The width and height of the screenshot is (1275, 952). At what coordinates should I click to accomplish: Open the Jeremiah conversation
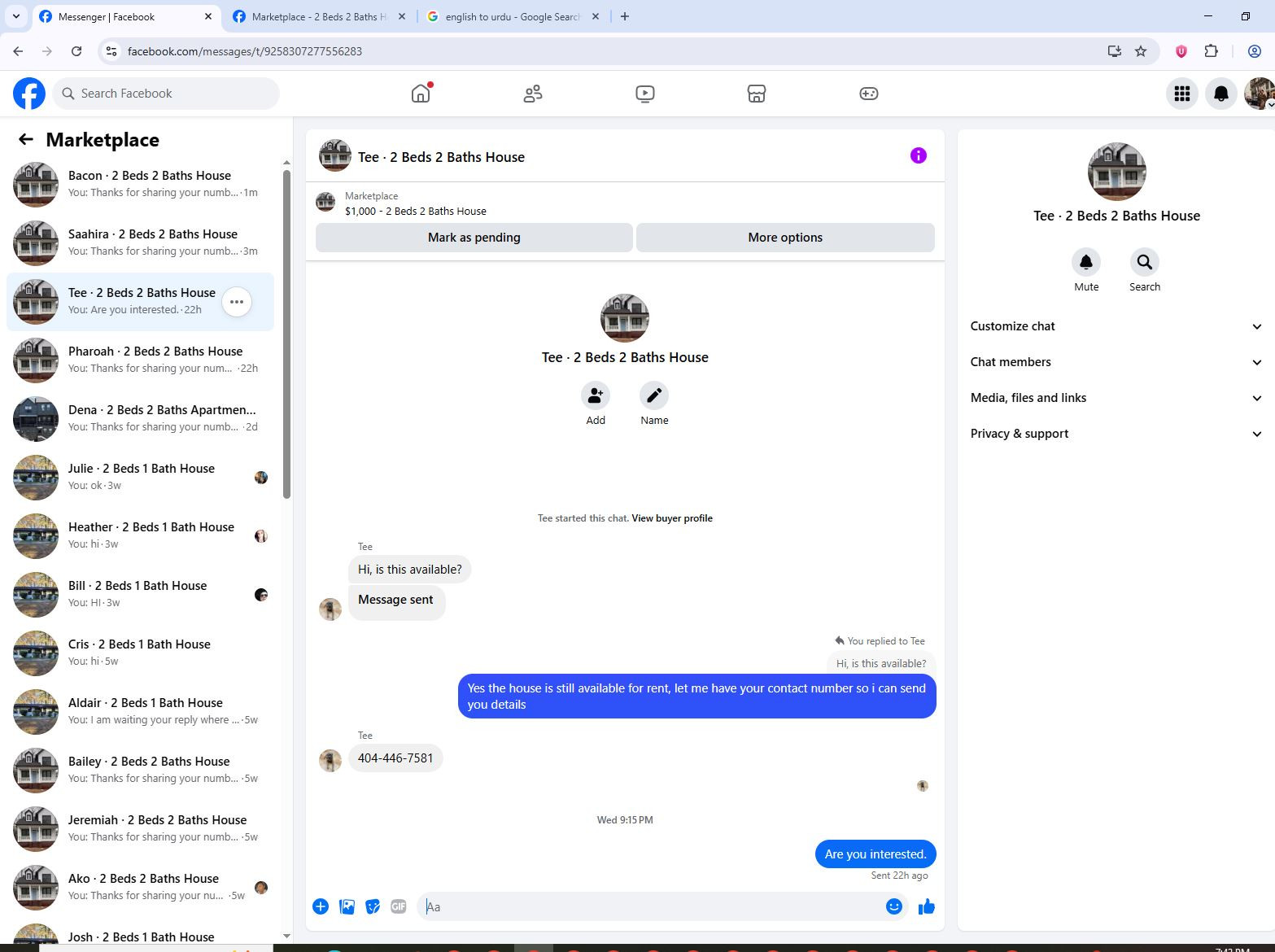140,829
